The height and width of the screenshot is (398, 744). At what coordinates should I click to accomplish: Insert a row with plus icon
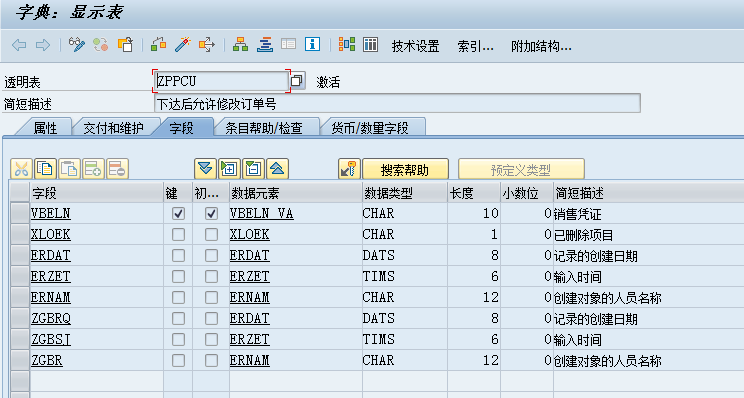pyautogui.click(x=93, y=169)
